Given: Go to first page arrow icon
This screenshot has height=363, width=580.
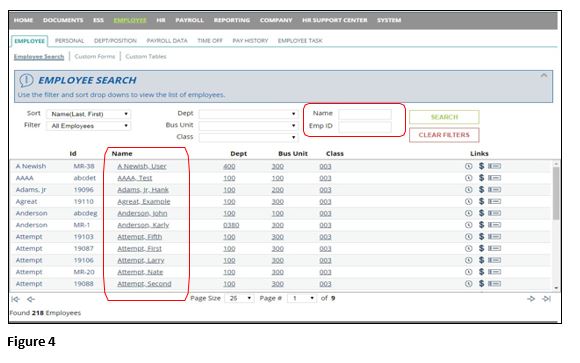Looking at the screenshot, I should (x=15, y=299).
